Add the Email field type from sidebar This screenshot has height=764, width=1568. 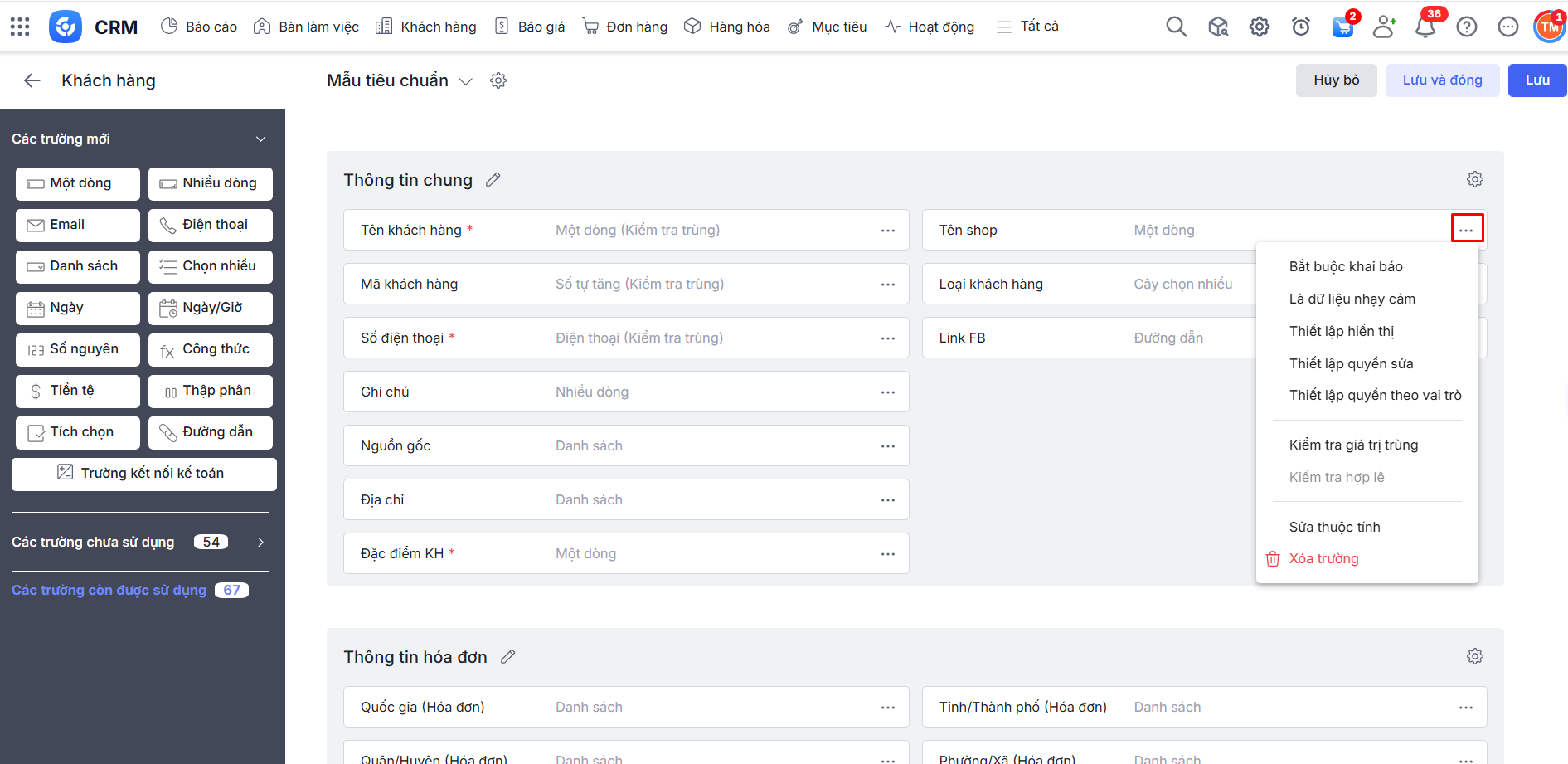pos(77,225)
